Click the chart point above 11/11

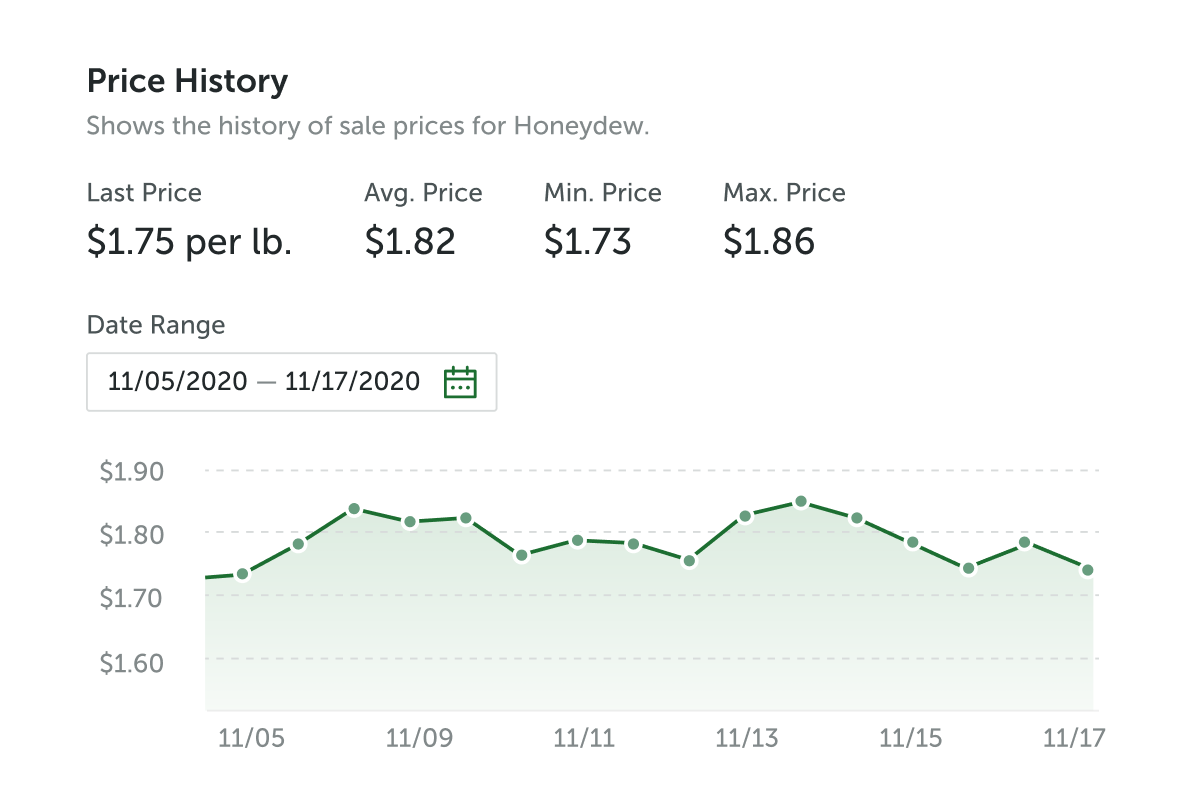point(577,540)
